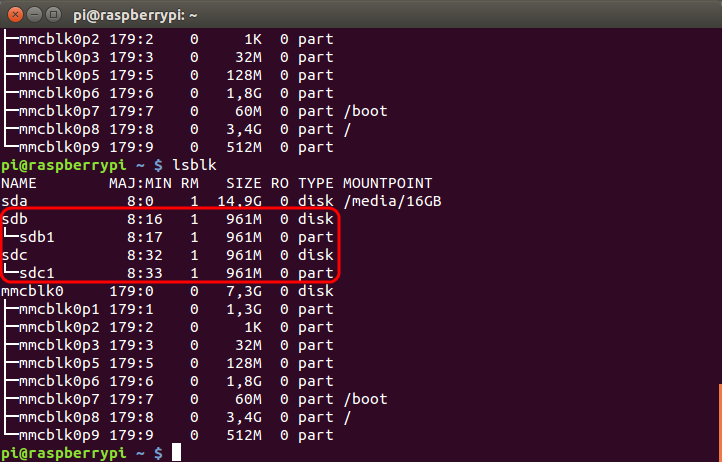Click the sdb1 partition entry
Image resolution: width=722 pixels, height=462 pixels.
pos(37,237)
